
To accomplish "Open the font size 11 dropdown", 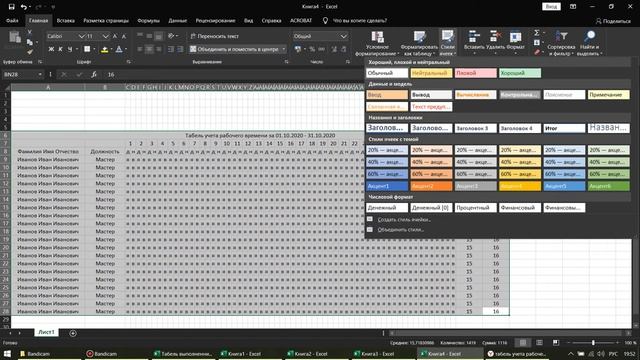I will click(105, 36).
